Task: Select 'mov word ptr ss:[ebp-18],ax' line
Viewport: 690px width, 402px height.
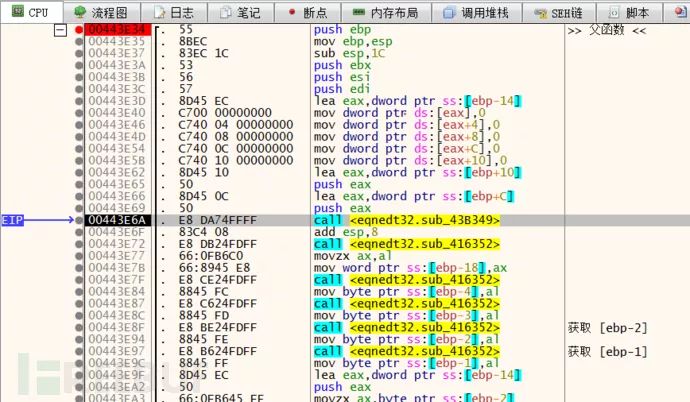Action: pyautogui.click(x=410, y=267)
